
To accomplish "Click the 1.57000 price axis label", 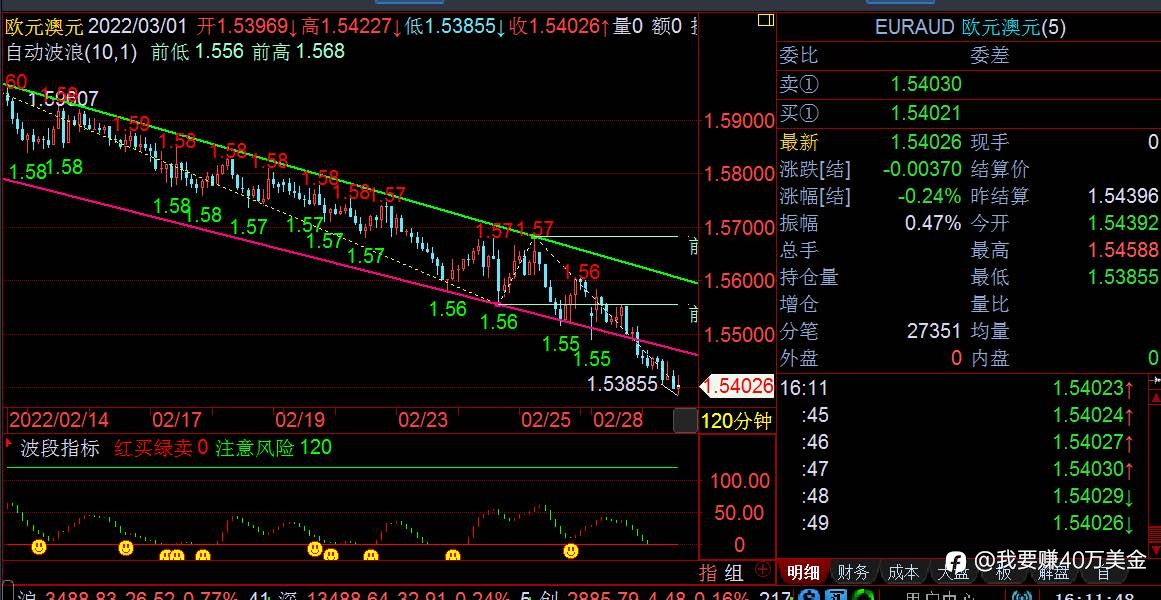I will tap(739, 229).
